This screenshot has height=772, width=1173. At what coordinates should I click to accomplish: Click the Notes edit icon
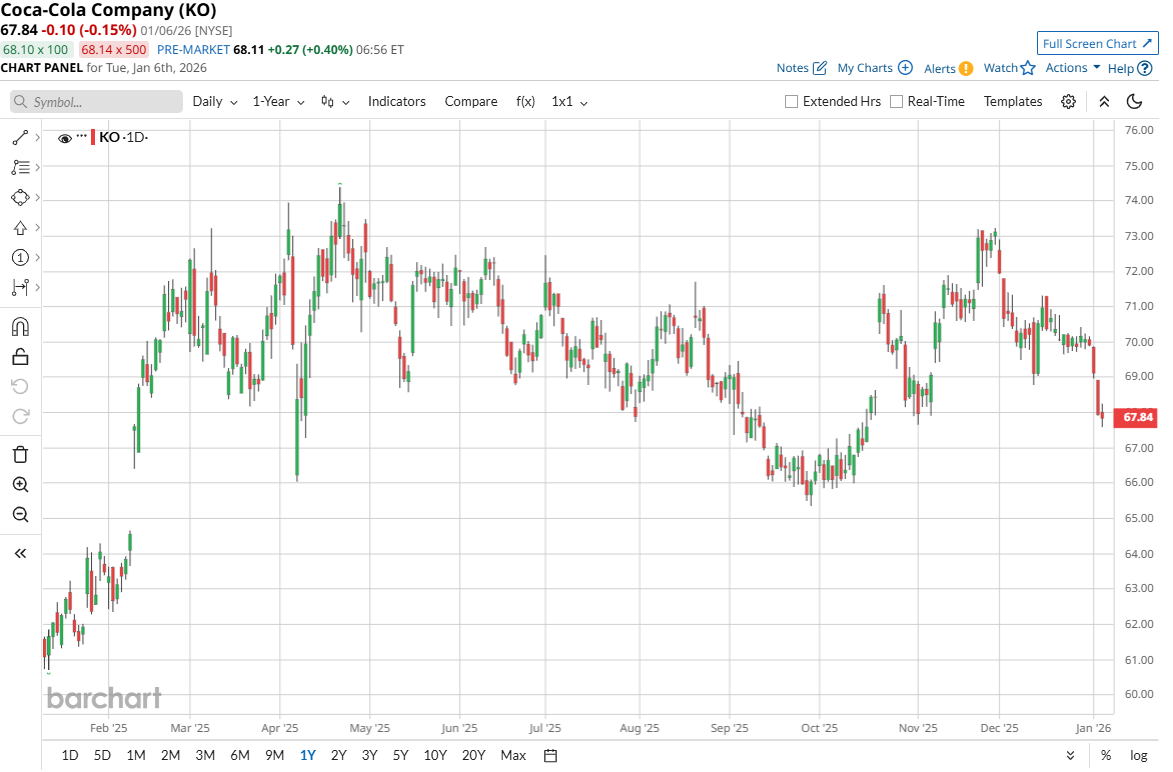(x=820, y=68)
